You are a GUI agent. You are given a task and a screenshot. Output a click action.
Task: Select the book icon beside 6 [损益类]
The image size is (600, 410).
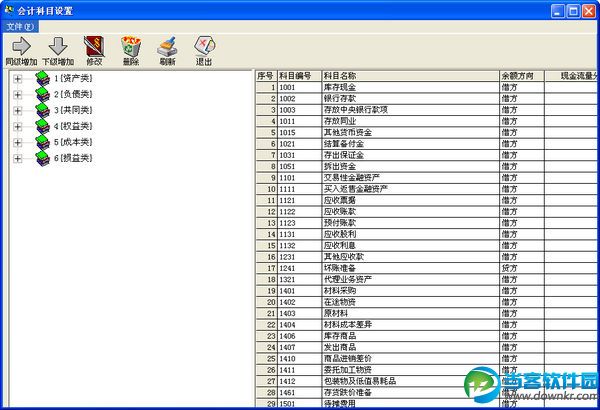pyautogui.click(x=42, y=158)
